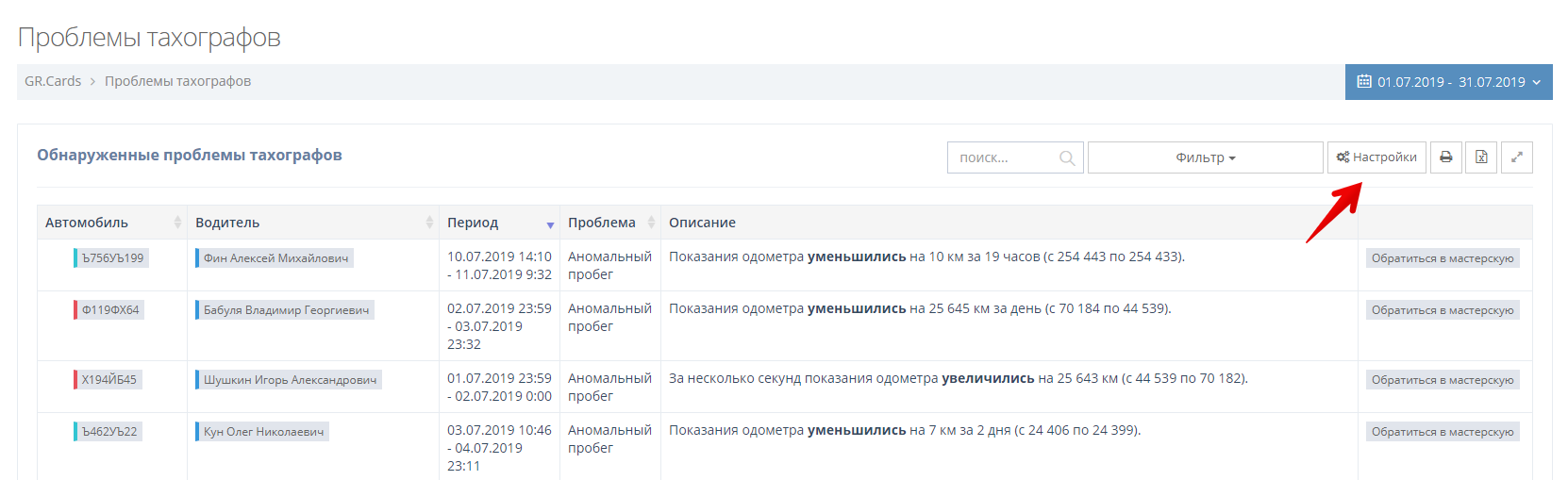Image resolution: width=1568 pixels, height=480 pixels.
Task: Click Аномальный пробег in Фин Алексей row
Action: 609,266
